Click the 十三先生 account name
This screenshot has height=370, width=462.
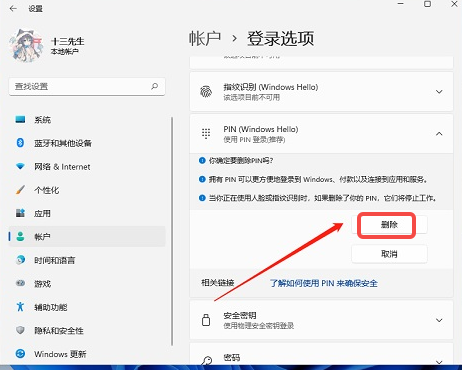[68, 41]
